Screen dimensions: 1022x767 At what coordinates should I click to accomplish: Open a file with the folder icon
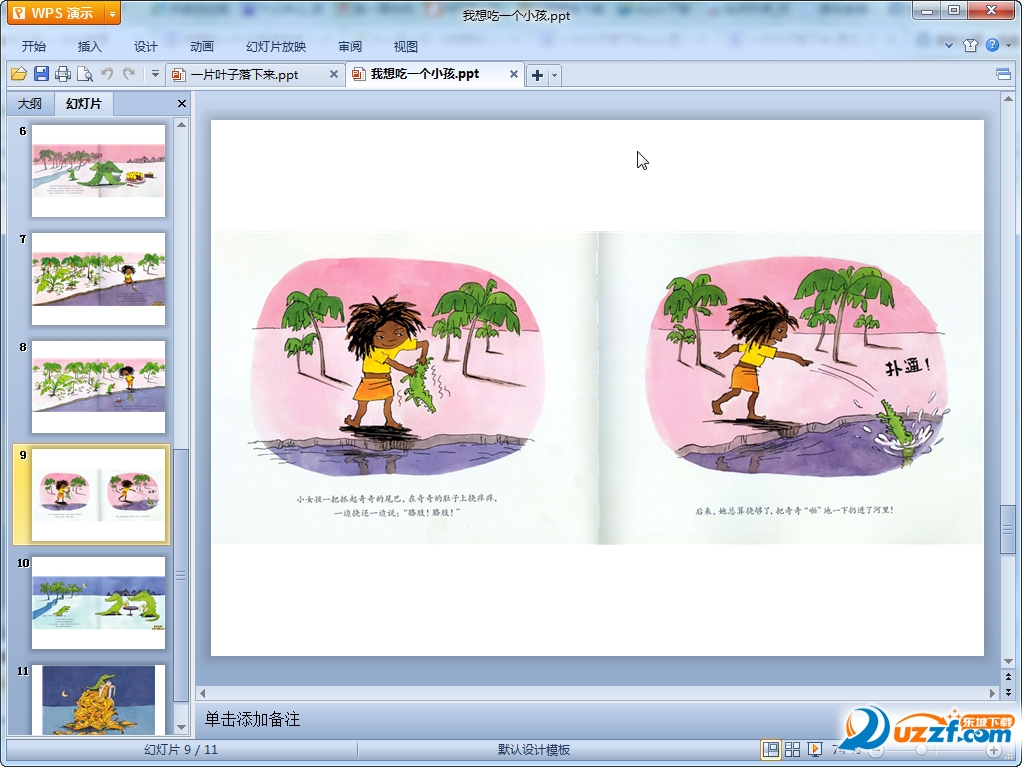(19, 74)
